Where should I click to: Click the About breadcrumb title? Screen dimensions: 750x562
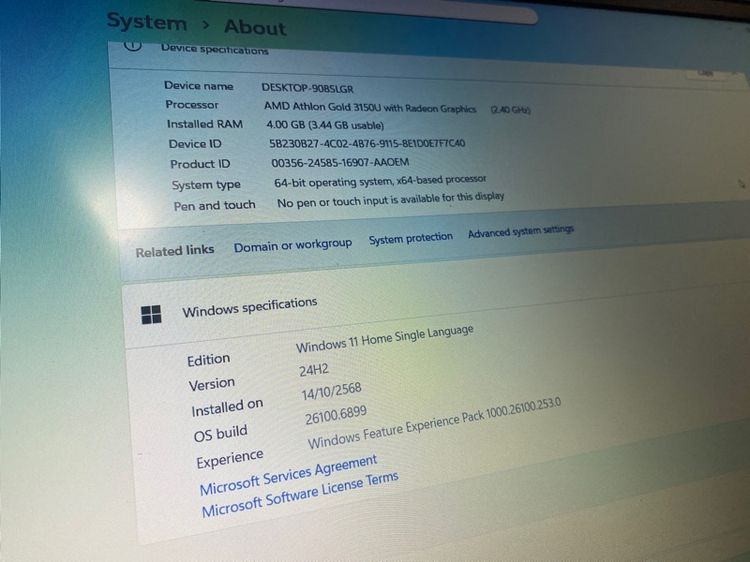(x=255, y=27)
